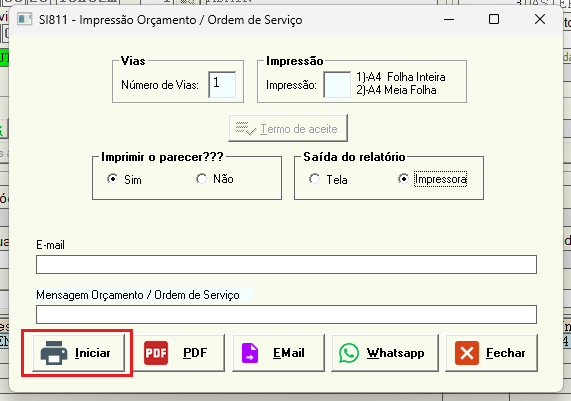Choose Tela as report output
Viewport: 571px width, 401px height.
point(314,179)
